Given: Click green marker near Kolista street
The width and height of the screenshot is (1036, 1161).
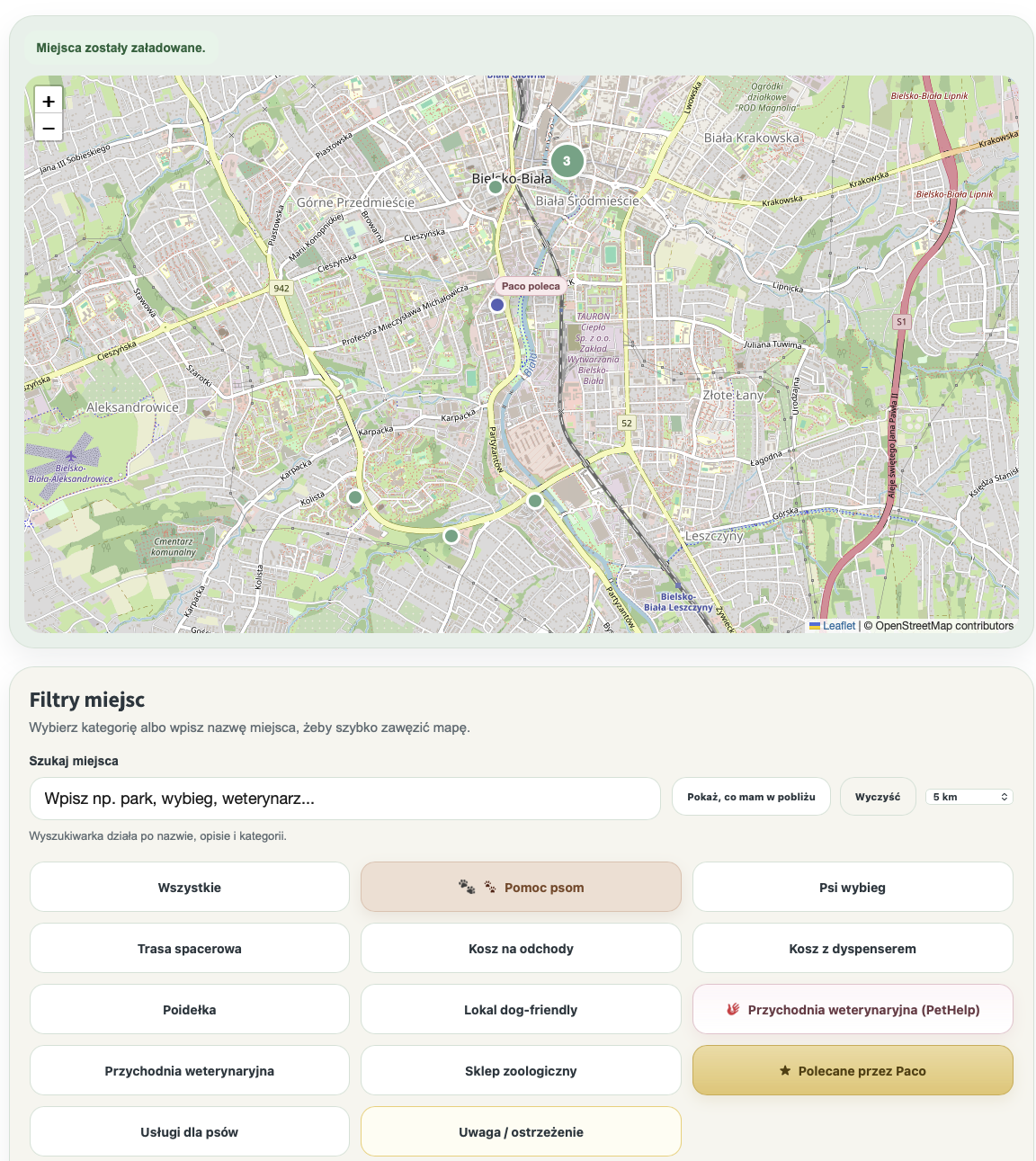Looking at the screenshot, I should [x=355, y=497].
